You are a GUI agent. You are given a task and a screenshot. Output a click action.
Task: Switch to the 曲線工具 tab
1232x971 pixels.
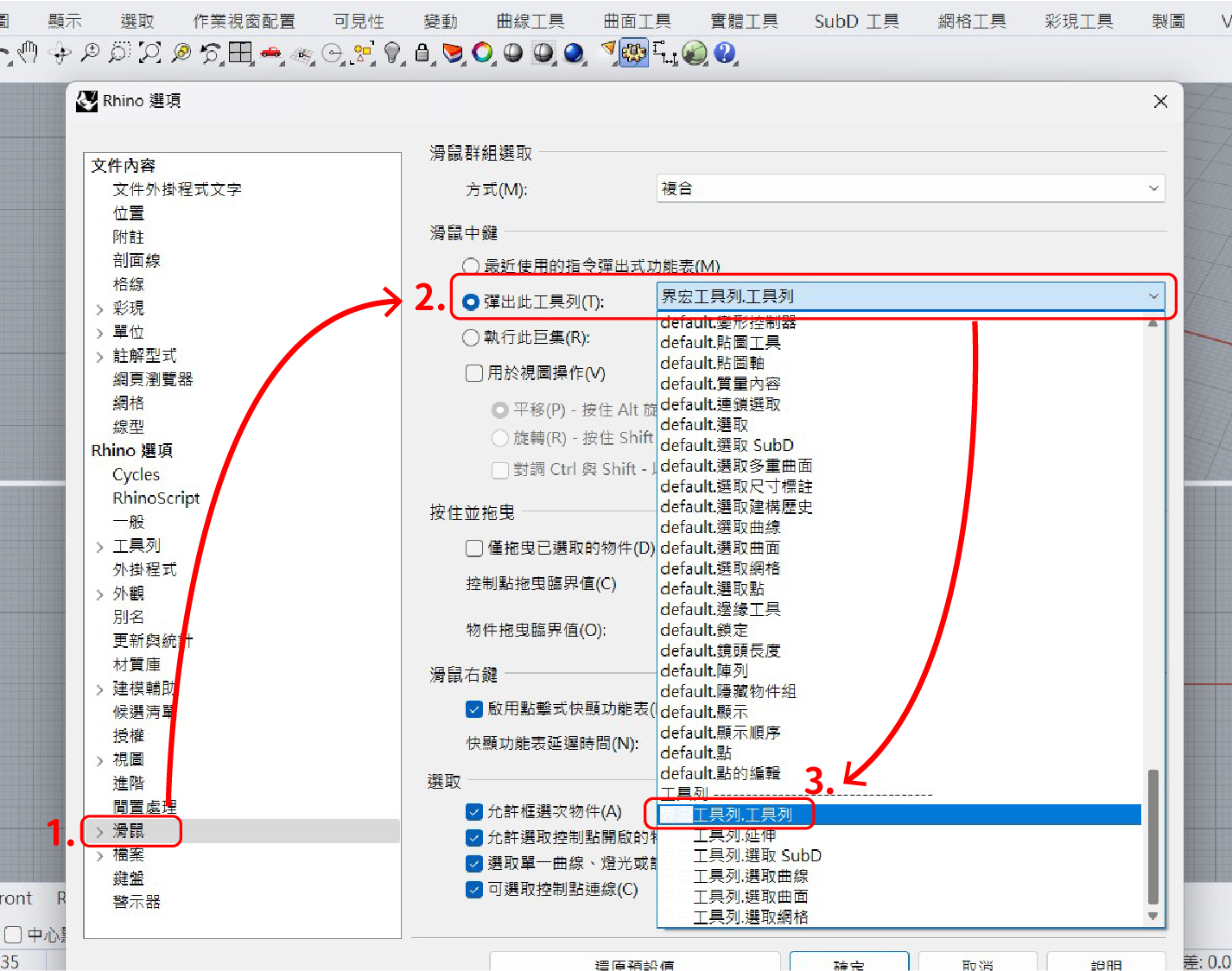(530, 21)
